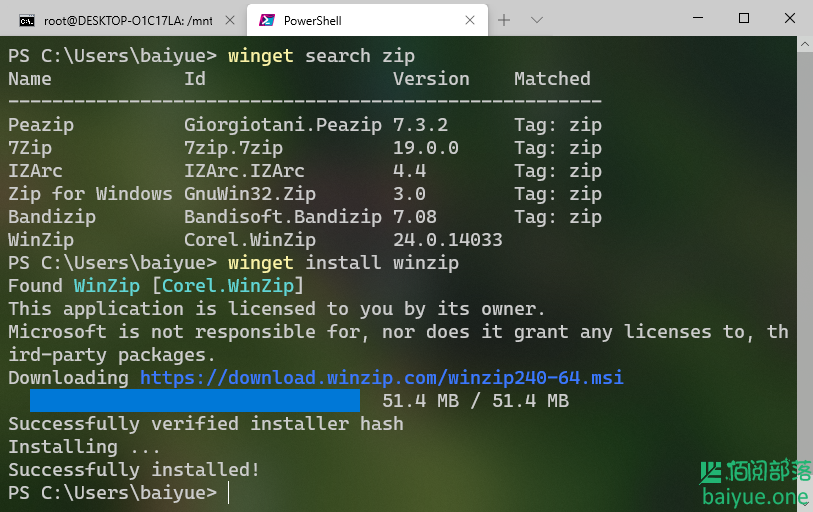Close the terminal window
The height and width of the screenshot is (512, 813).
click(x=790, y=18)
